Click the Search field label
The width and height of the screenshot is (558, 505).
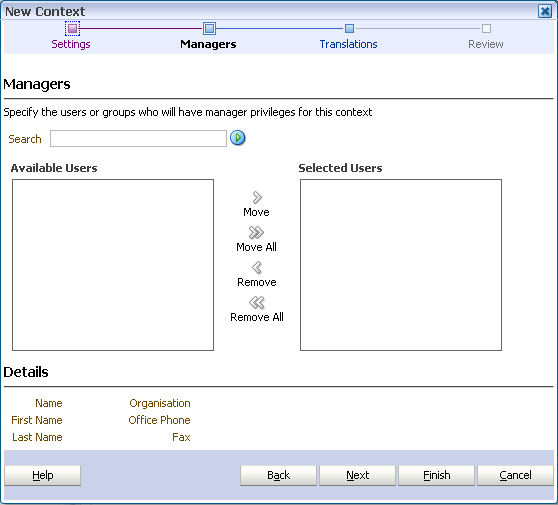point(25,139)
